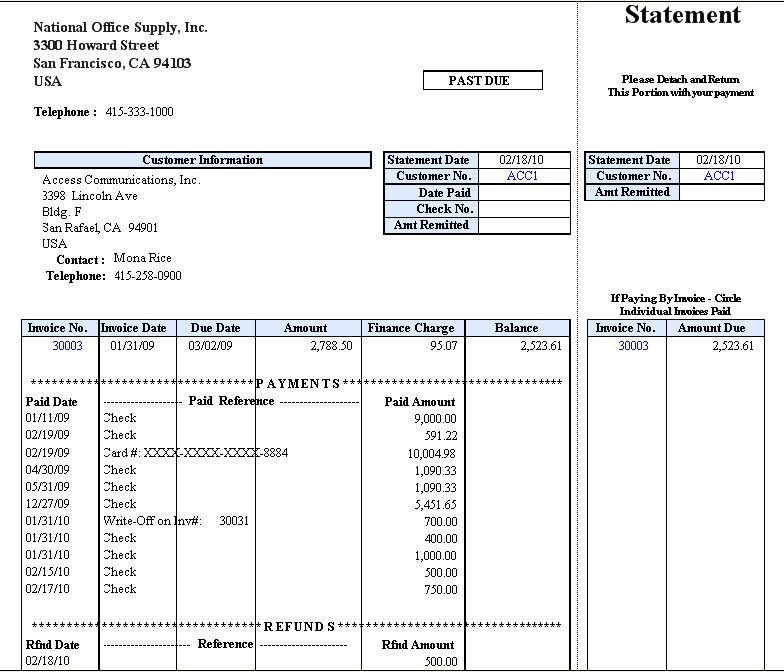Open invoice 30003 link under Amount Due section
784x672 pixels.
(633, 346)
